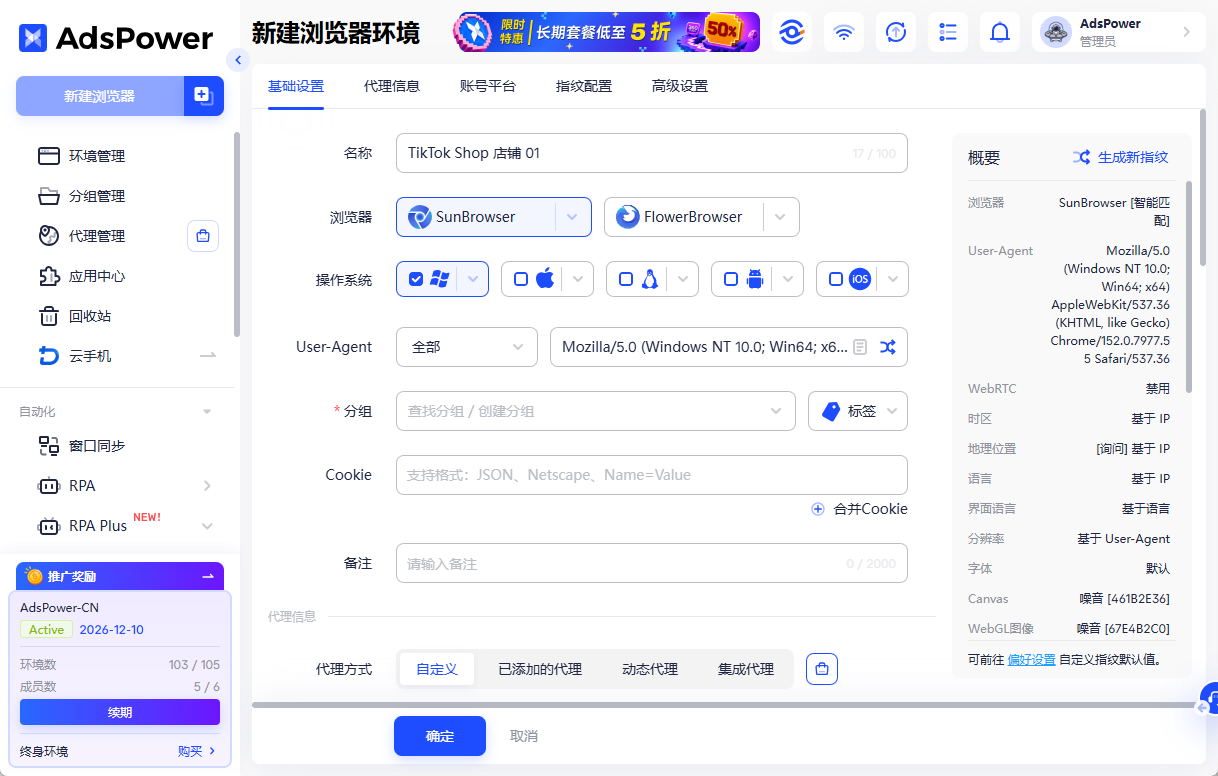Select the 已添加的代理 proxy method
This screenshot has height=776, width=1218.
(x=540, y=669)
